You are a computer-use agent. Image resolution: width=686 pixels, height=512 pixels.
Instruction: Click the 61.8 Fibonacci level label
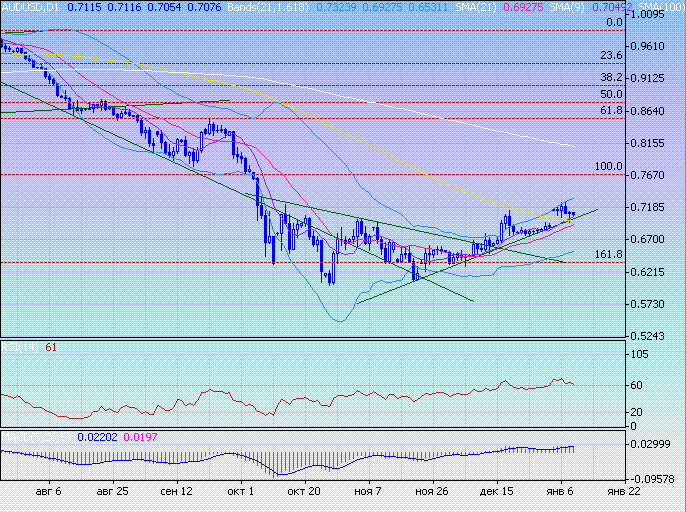[x=612, y=110]
